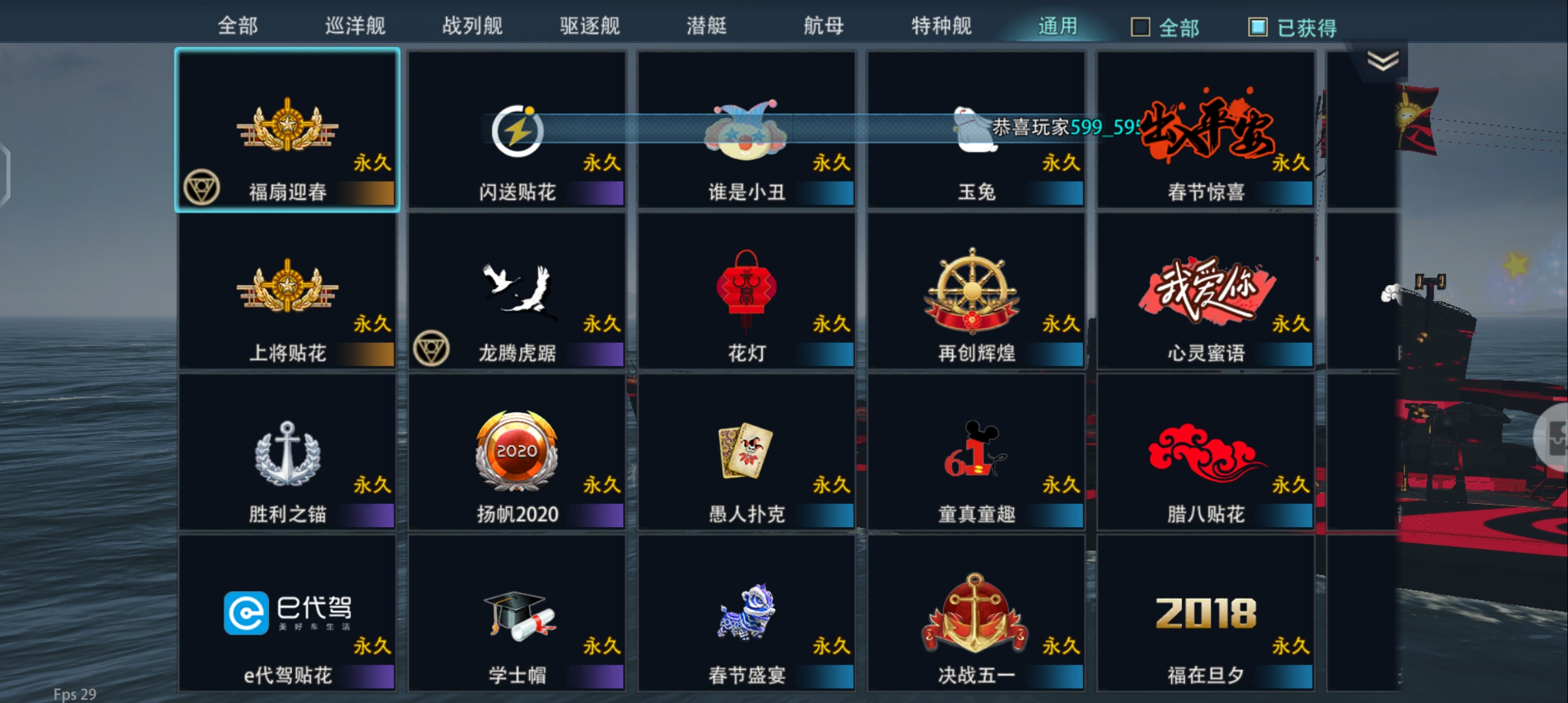1568x703 pixels.
Task: Select the e代驾贴花 logo thumbnail
Action: (287, 613)
